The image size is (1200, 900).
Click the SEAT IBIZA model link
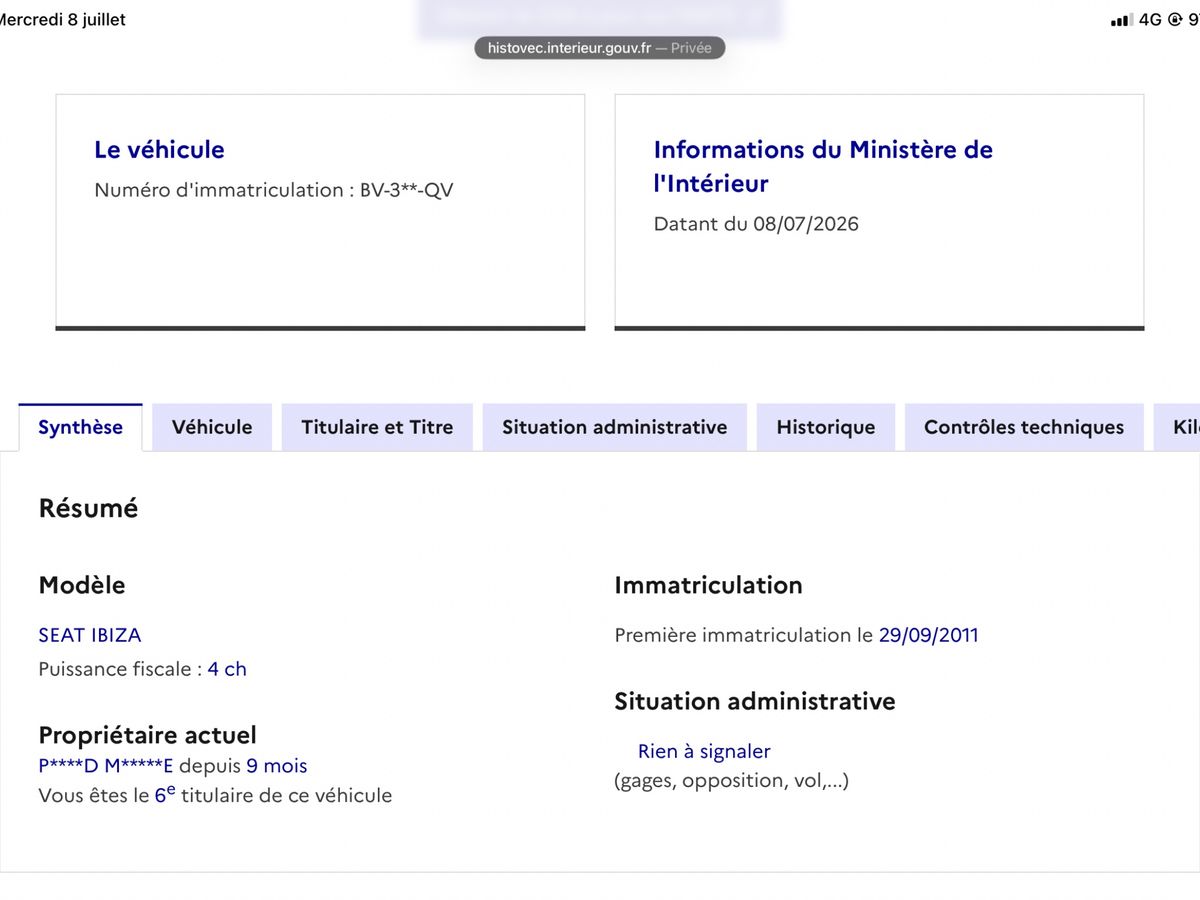pyautogui.click(x=90, y=635)
